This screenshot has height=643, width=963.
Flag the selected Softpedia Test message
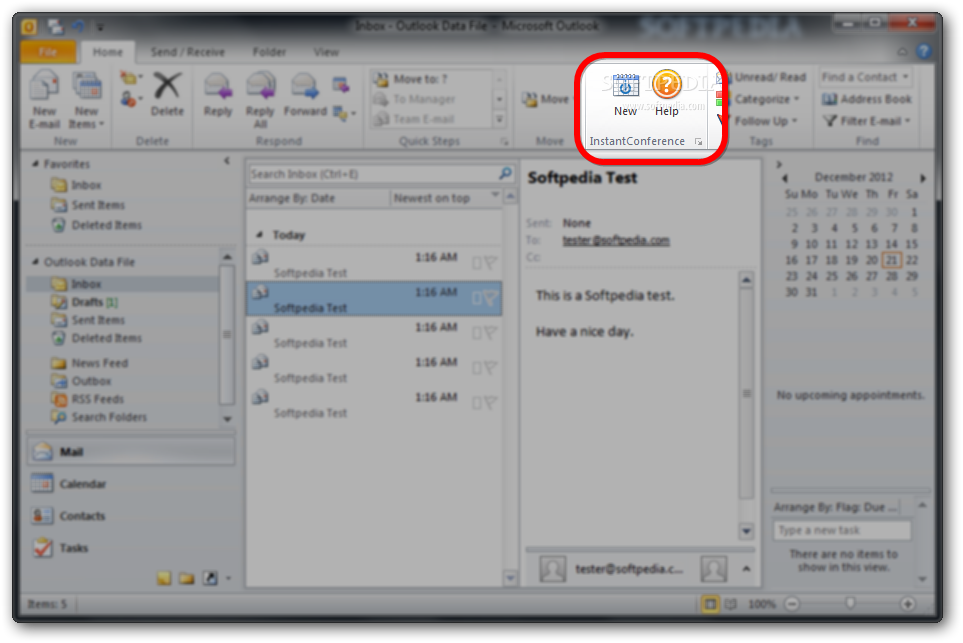(x=489, y=298)
